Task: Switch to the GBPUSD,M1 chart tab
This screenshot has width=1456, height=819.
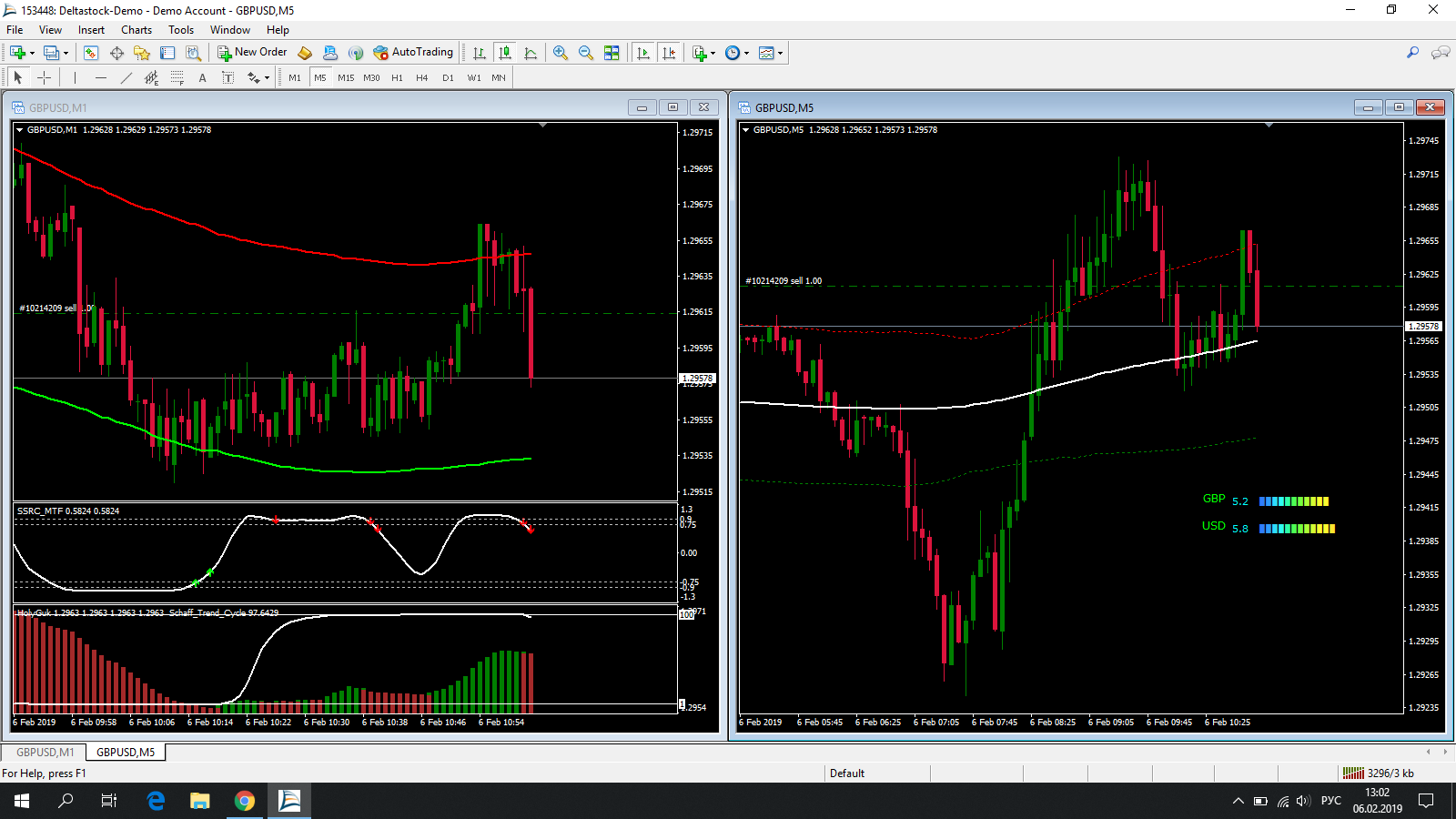Action: 45,753
